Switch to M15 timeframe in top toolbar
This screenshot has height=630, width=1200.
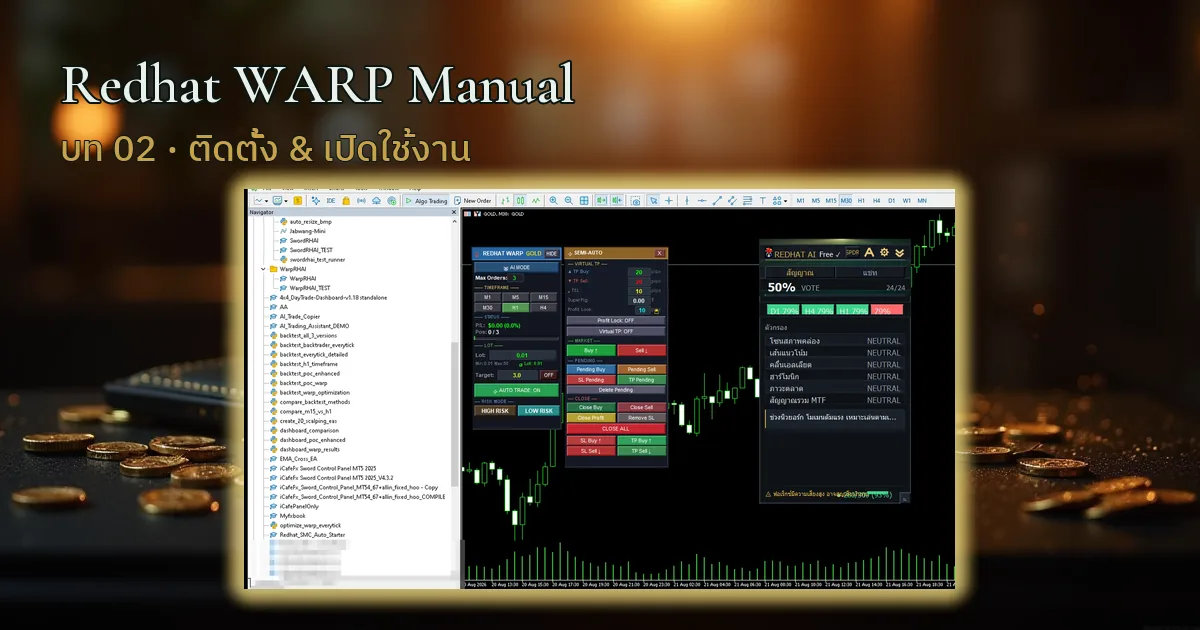[x=830, y=200]
